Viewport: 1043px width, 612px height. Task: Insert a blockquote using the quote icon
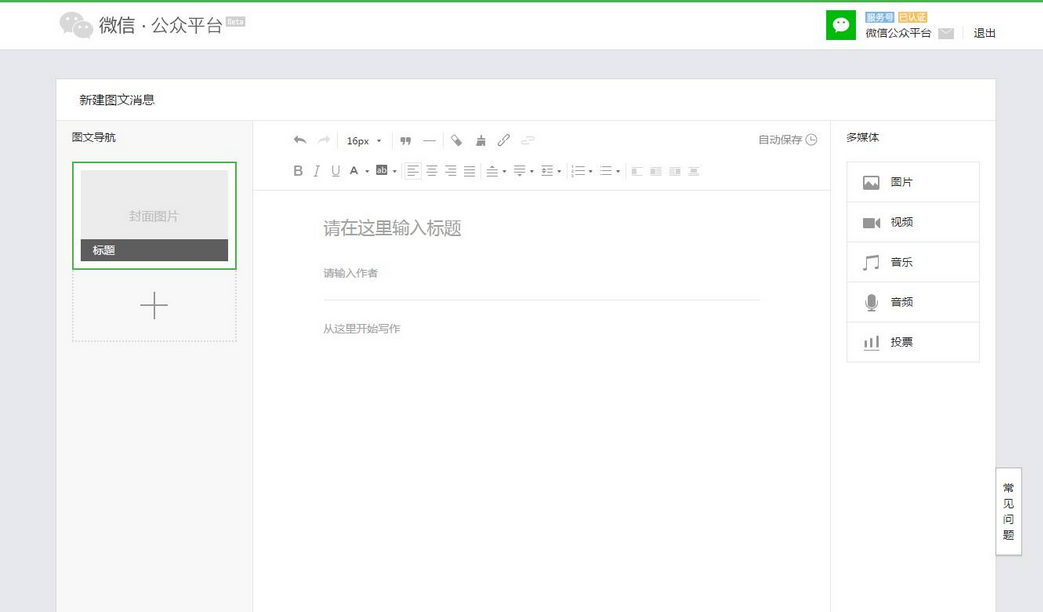pos(405,141)
